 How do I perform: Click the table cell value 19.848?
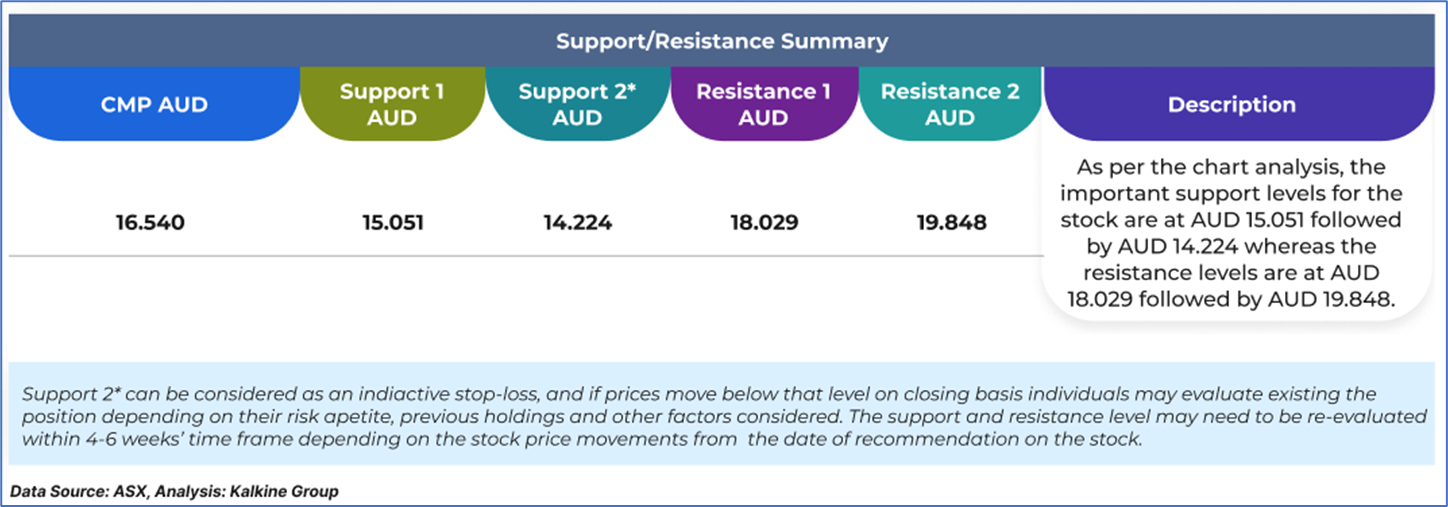pos(949,222)
